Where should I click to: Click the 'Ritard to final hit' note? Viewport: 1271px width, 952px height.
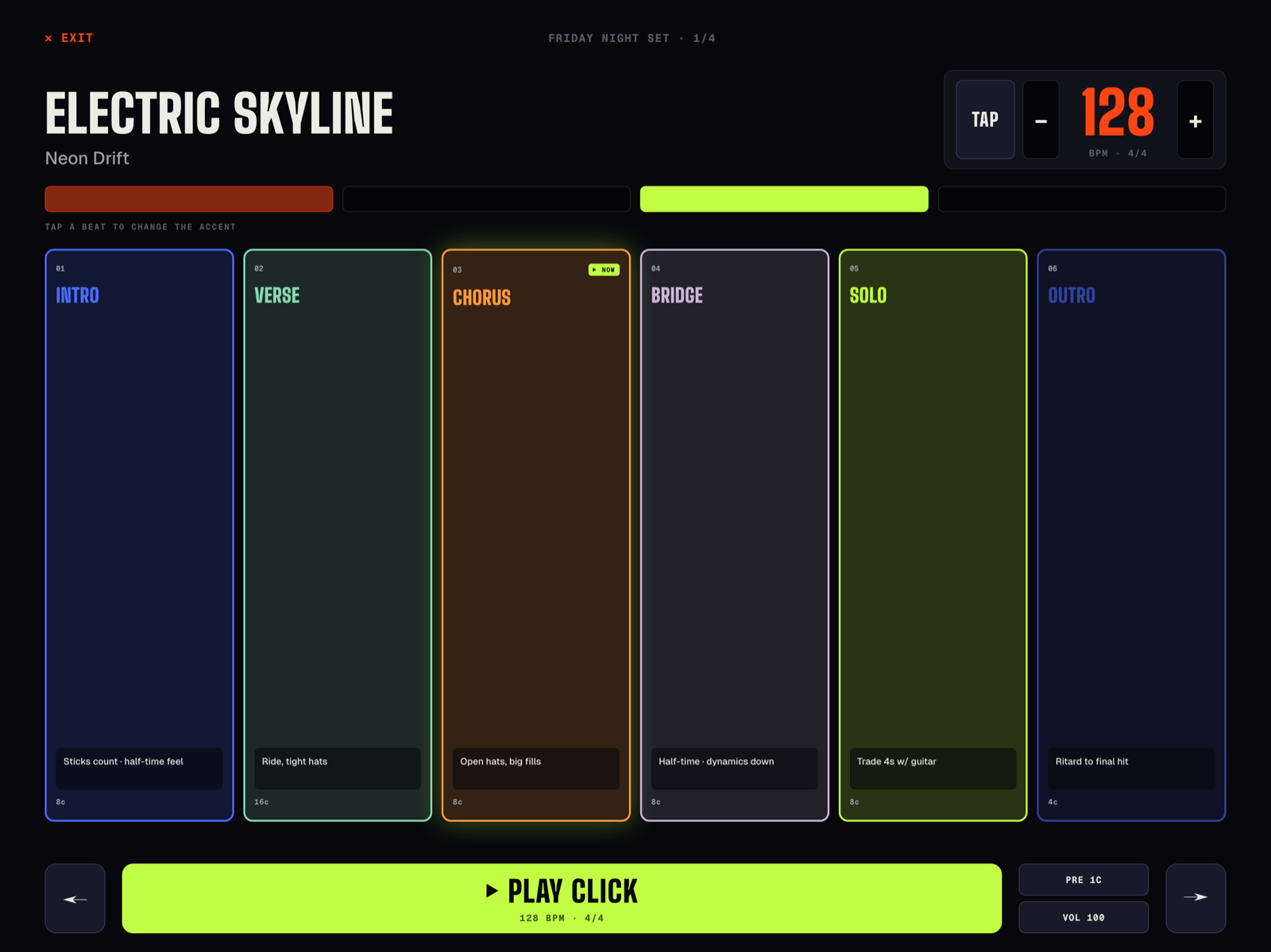(x=1131, y=768)
